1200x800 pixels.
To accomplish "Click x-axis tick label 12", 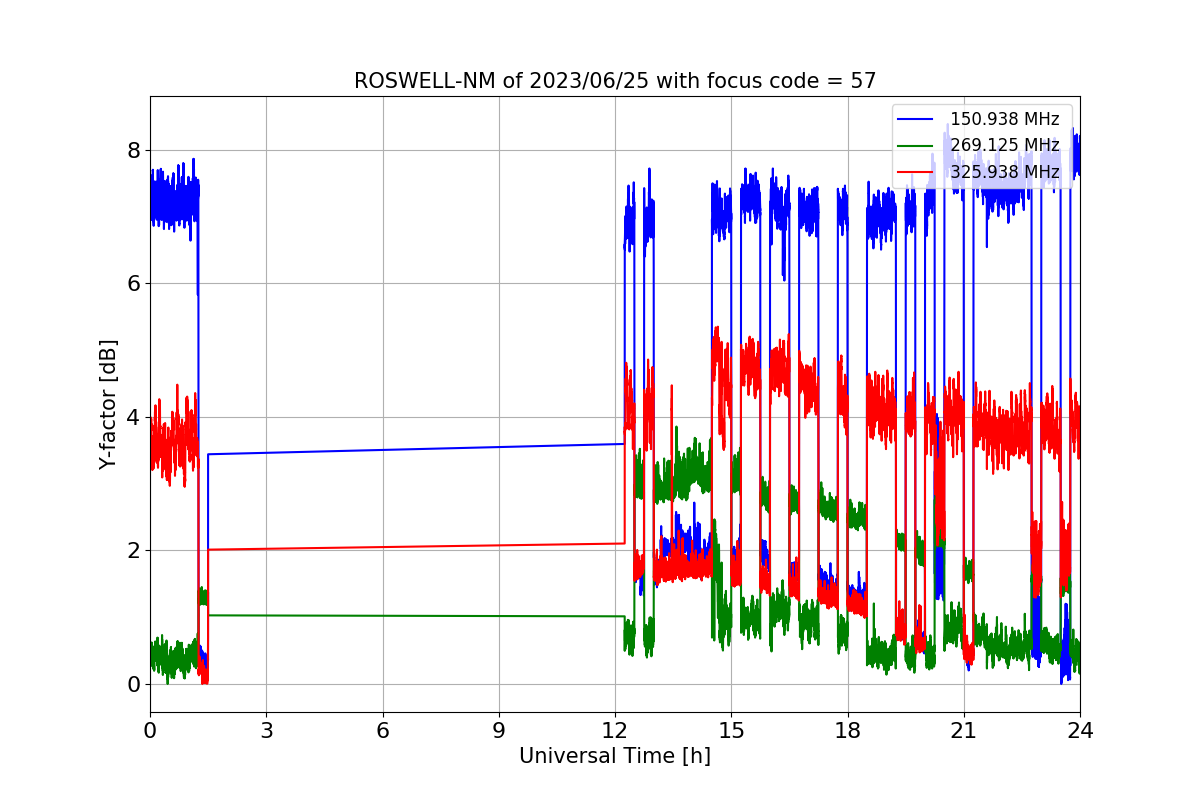I will (x=615, y=730).
